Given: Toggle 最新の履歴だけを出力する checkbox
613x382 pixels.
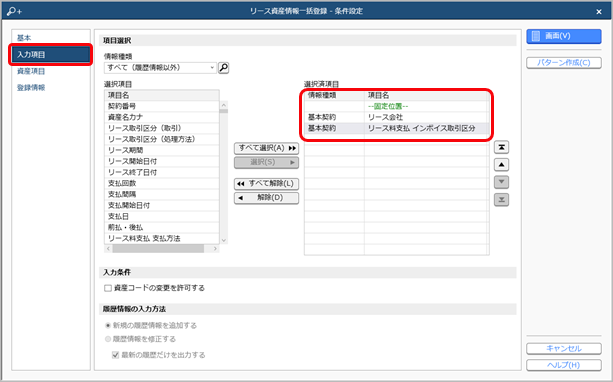Looking at the screenshot, I should pos(115,355).
